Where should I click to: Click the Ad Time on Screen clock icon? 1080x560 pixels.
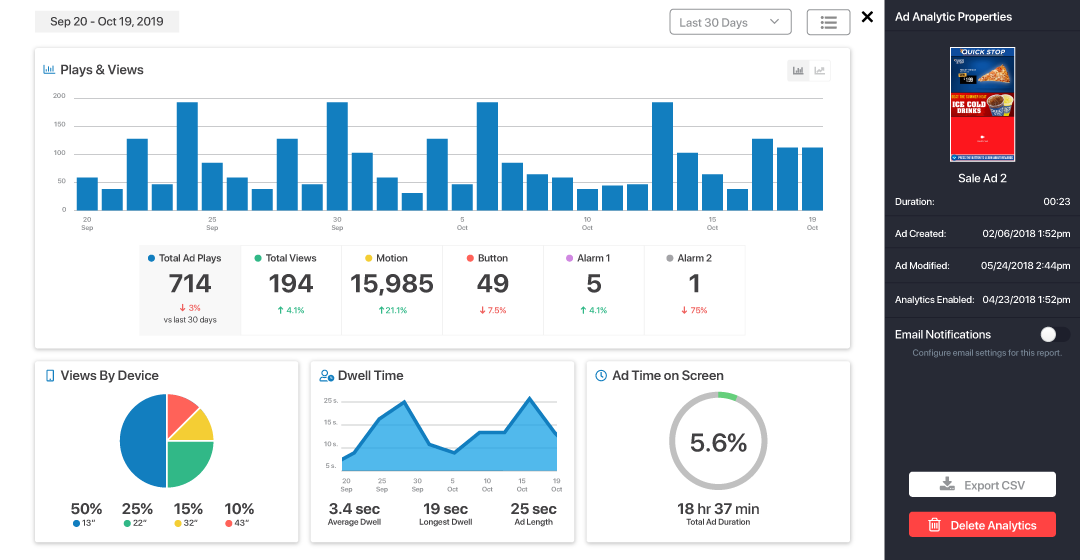tap(601, 376)
